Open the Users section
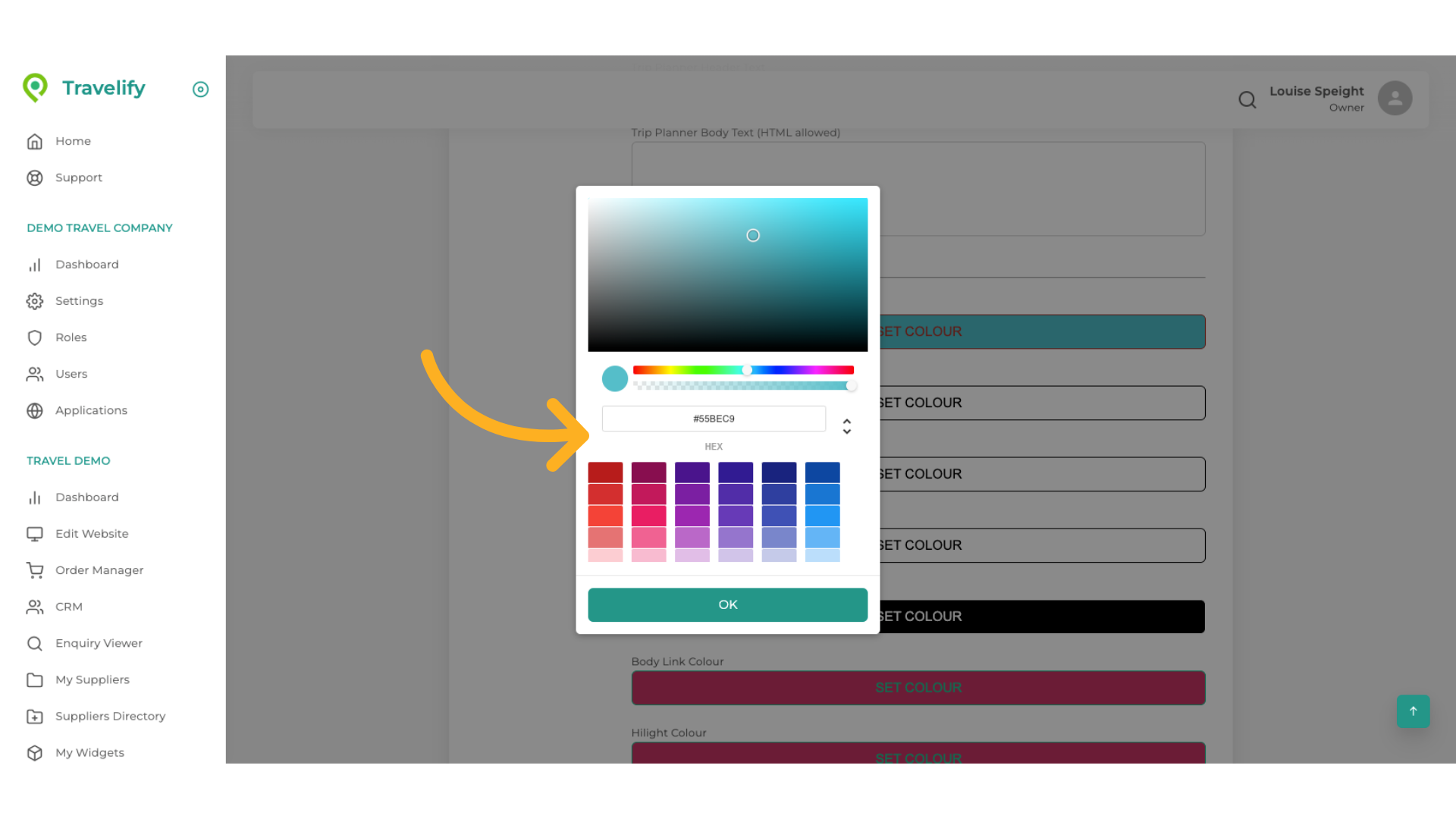Image resolution: width=1456 pixels, height=819 pixels. (x=71, y=373)
